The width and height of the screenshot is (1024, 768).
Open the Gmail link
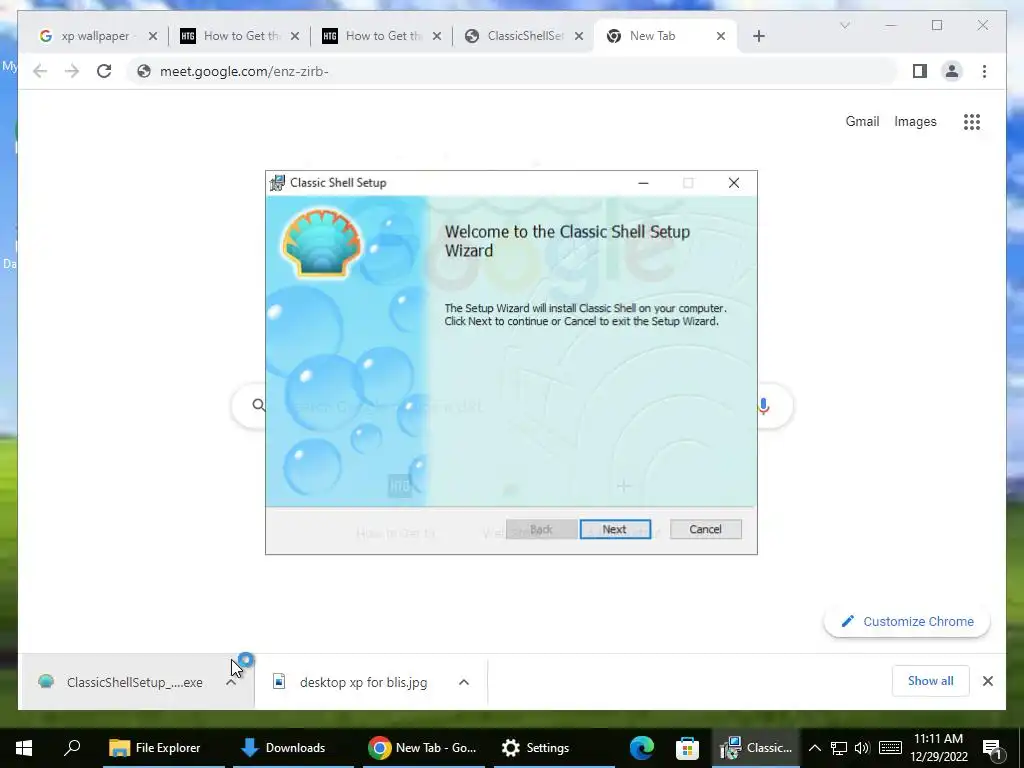click(x=862, y=121)
